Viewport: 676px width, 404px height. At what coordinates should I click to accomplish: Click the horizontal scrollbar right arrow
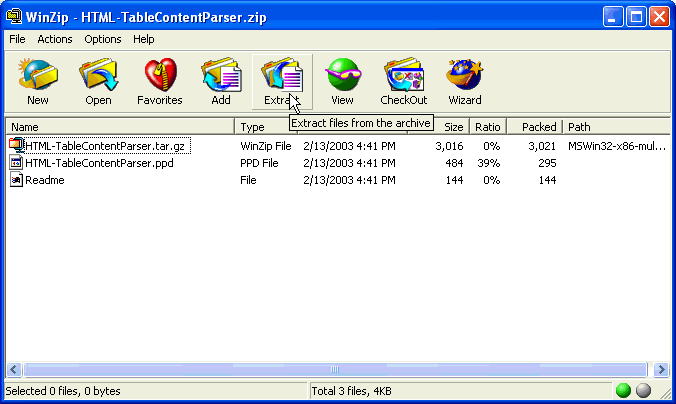[x=661, y=369]
